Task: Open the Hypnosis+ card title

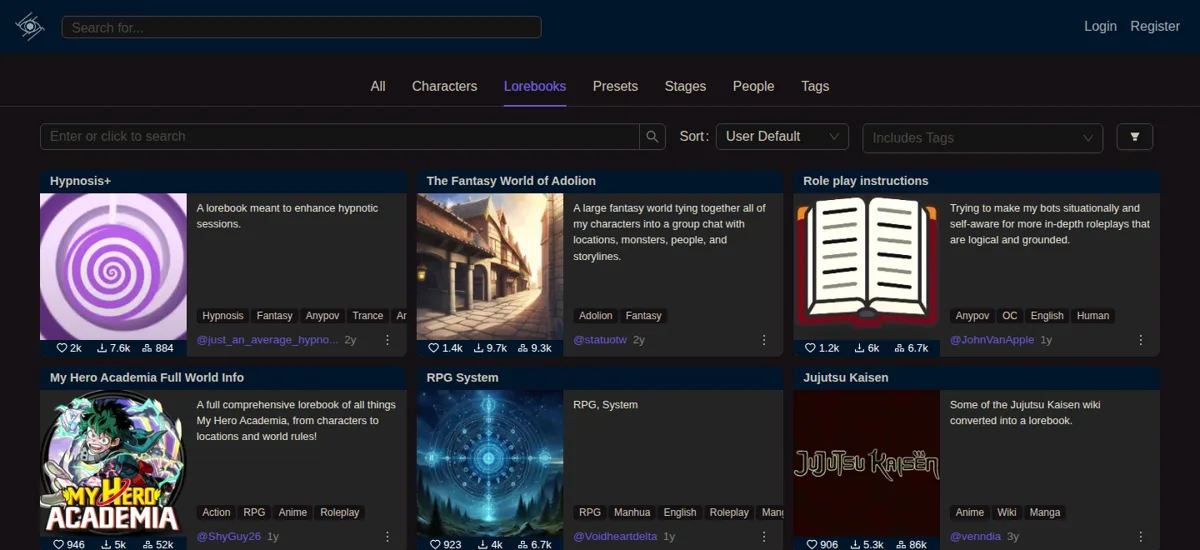Action: point(80,181)
